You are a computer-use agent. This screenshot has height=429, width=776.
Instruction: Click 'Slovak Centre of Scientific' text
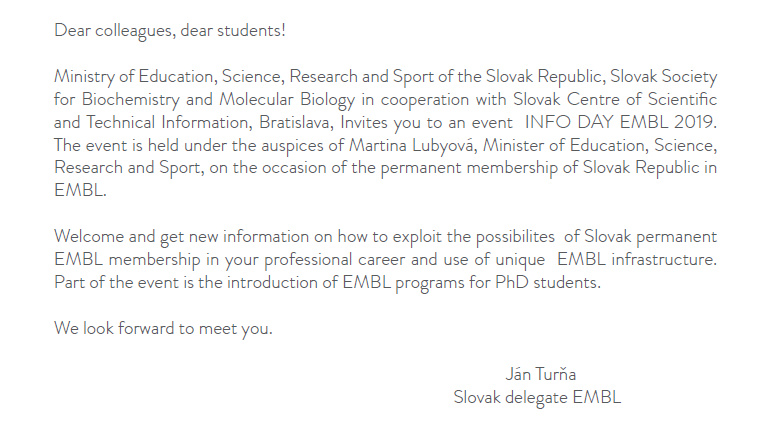point(615,99)
